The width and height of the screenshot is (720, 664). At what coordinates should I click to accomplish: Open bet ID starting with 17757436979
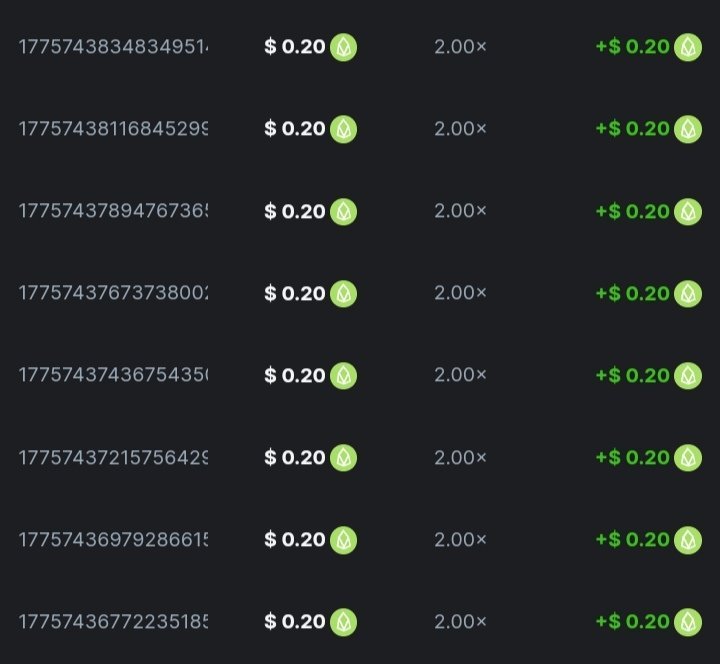113,539
